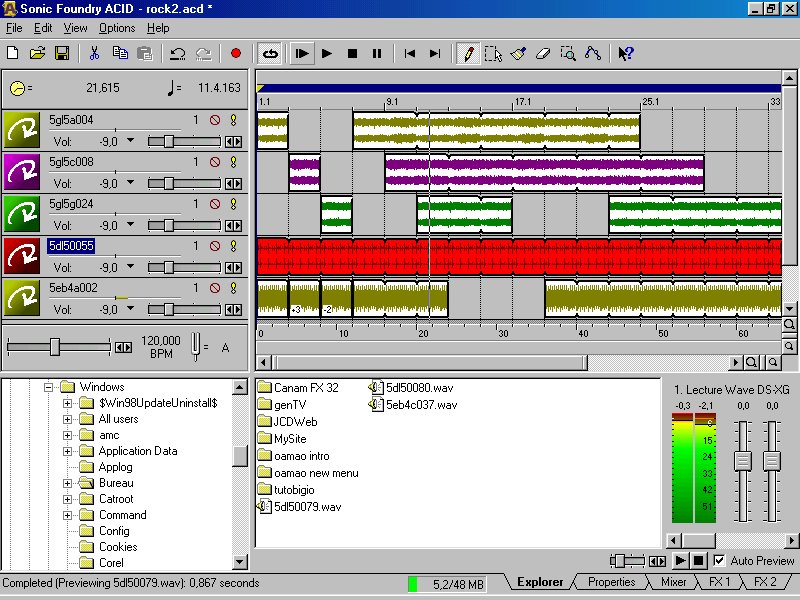Enable the Auto Preview checkbox

[x=719, y=561]
